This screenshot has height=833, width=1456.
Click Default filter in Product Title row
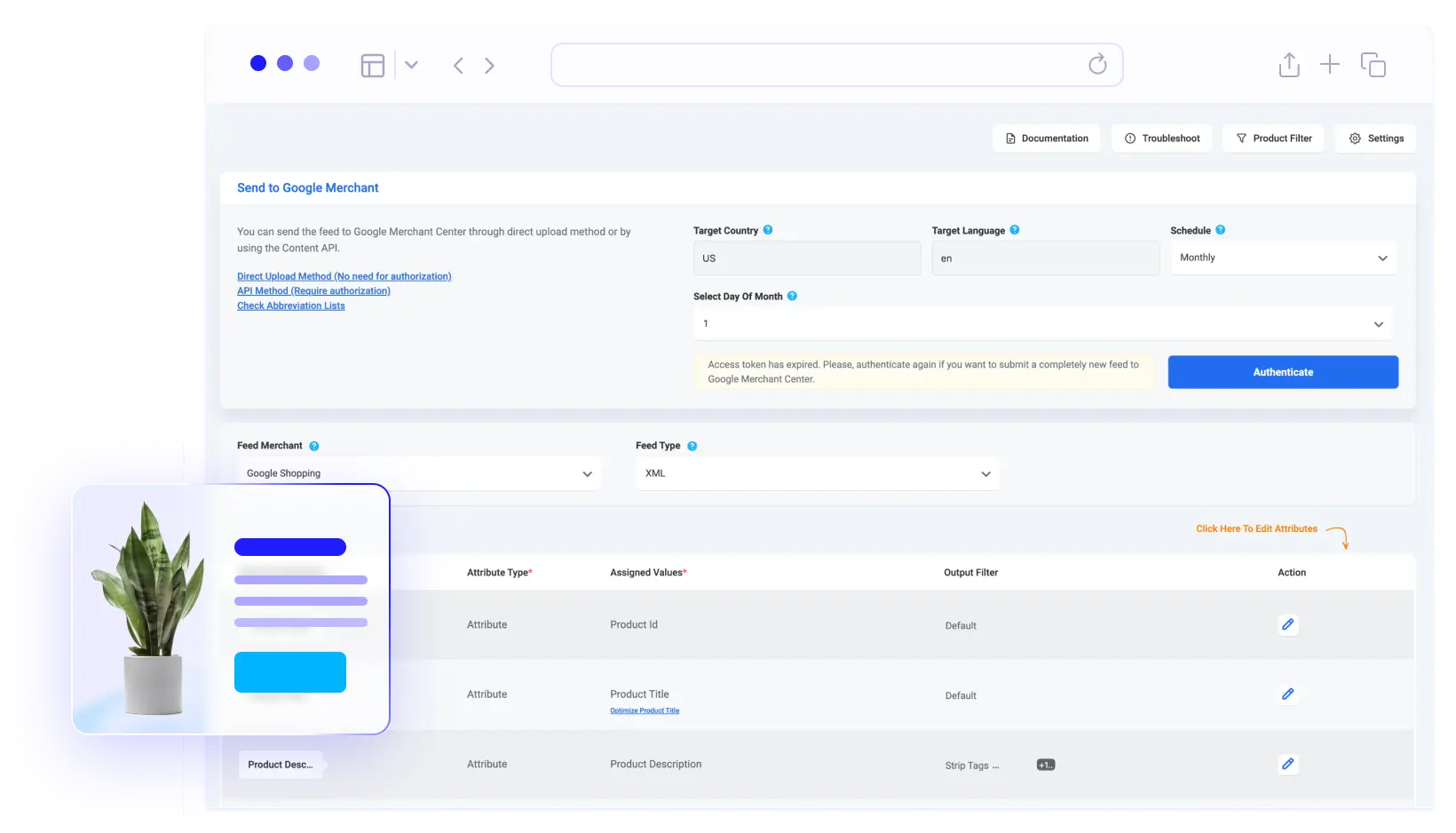click(961, 696)
